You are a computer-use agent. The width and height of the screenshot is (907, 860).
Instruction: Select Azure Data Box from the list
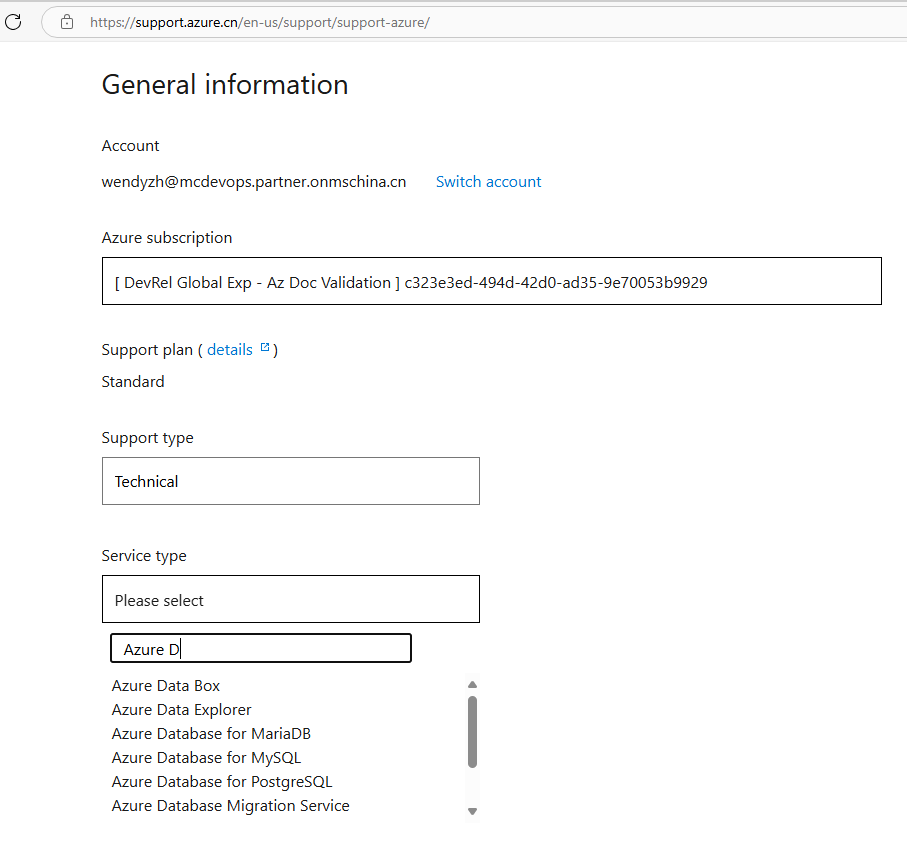coord(166,686)
